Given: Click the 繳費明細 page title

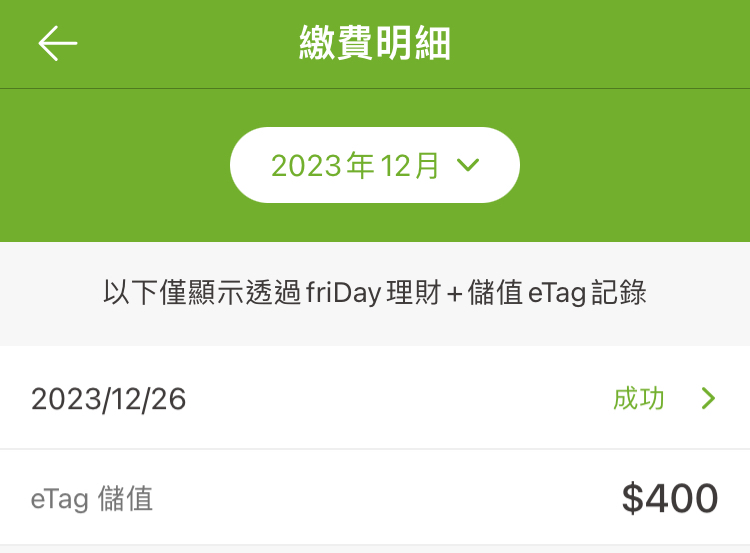Looking at the screenshot, I should [x=375, y=44].
